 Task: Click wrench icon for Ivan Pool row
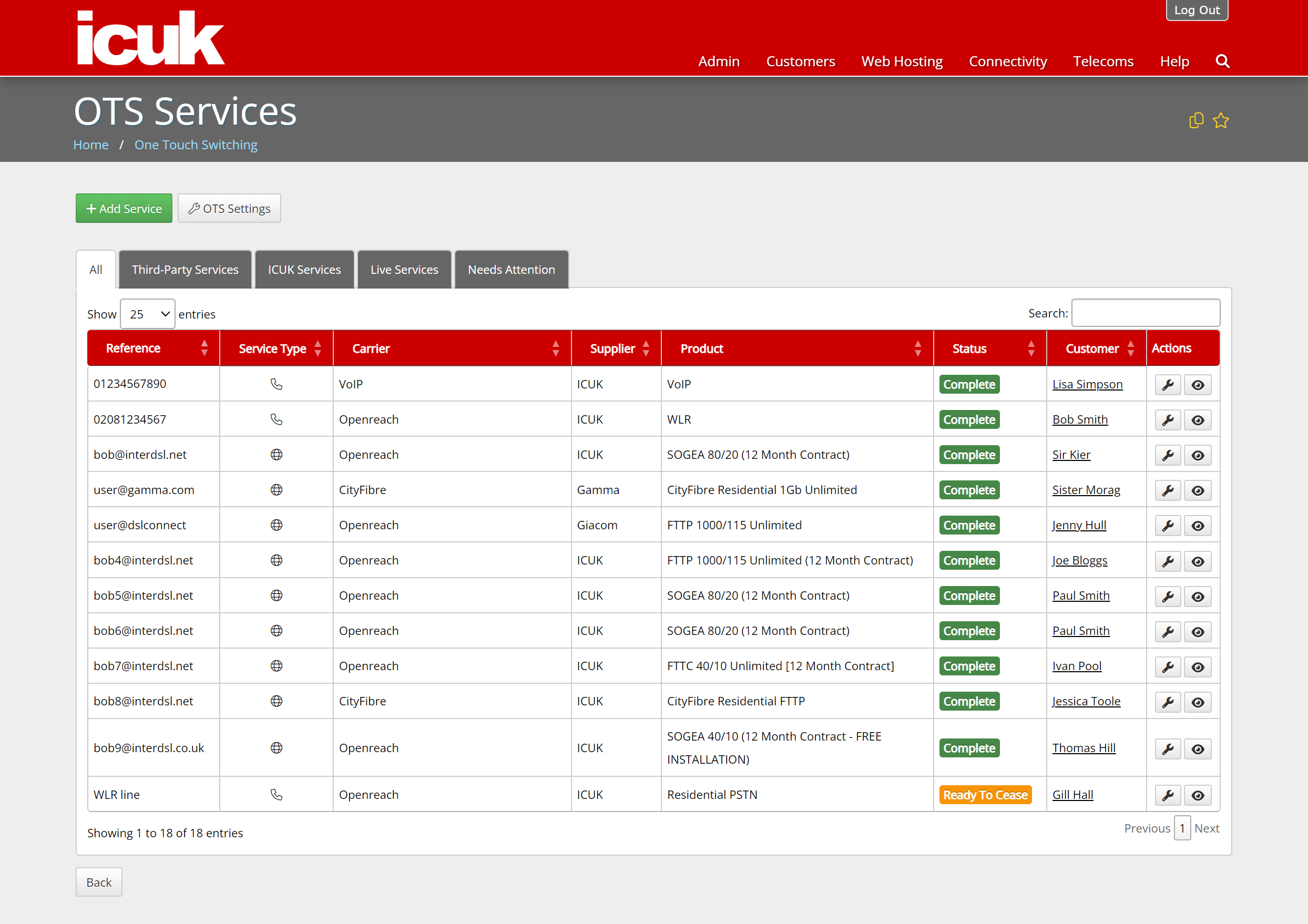coord(1168,667)
